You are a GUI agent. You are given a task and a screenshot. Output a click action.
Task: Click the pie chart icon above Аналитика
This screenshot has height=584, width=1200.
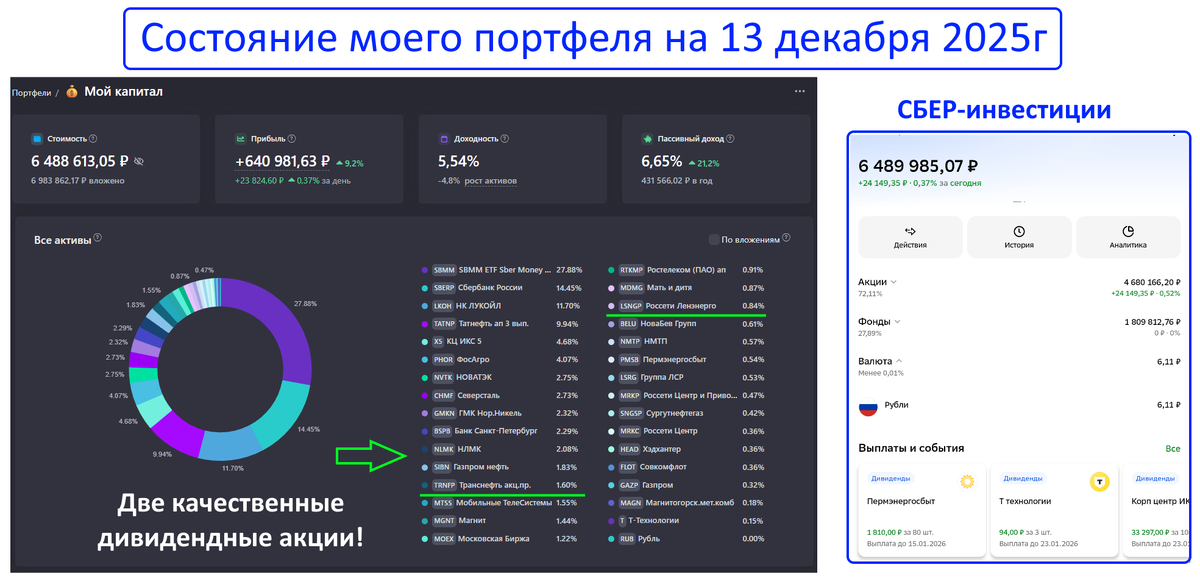coord(1127,230)
